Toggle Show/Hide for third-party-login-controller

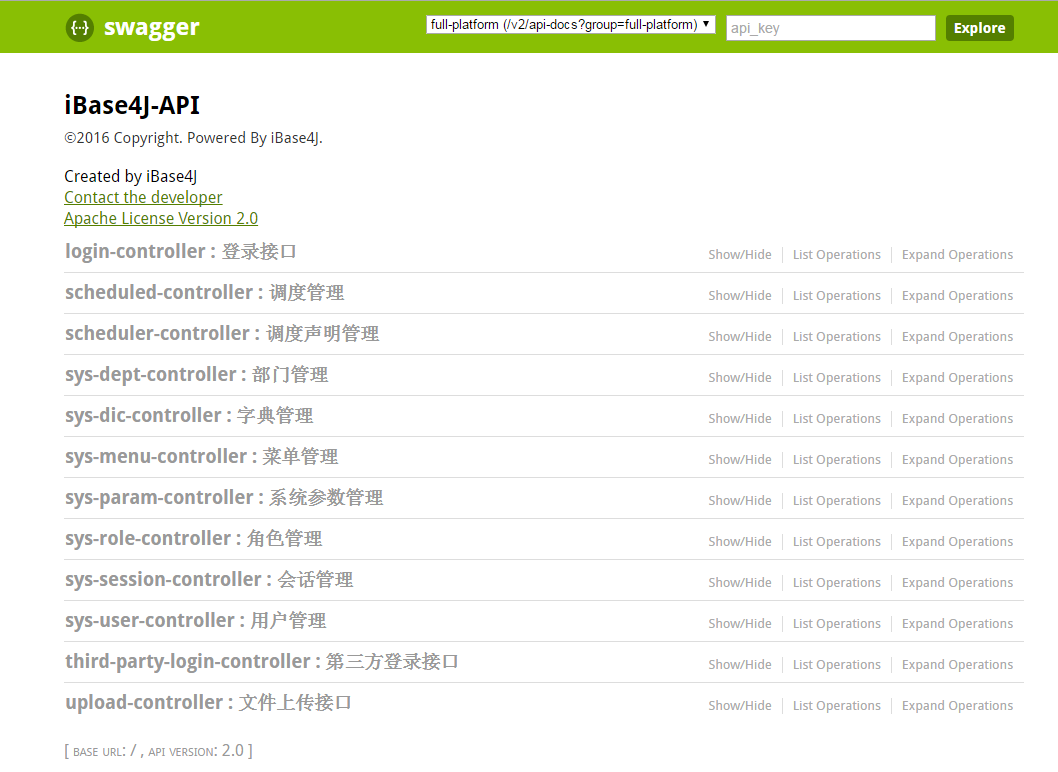coord(740,665)
